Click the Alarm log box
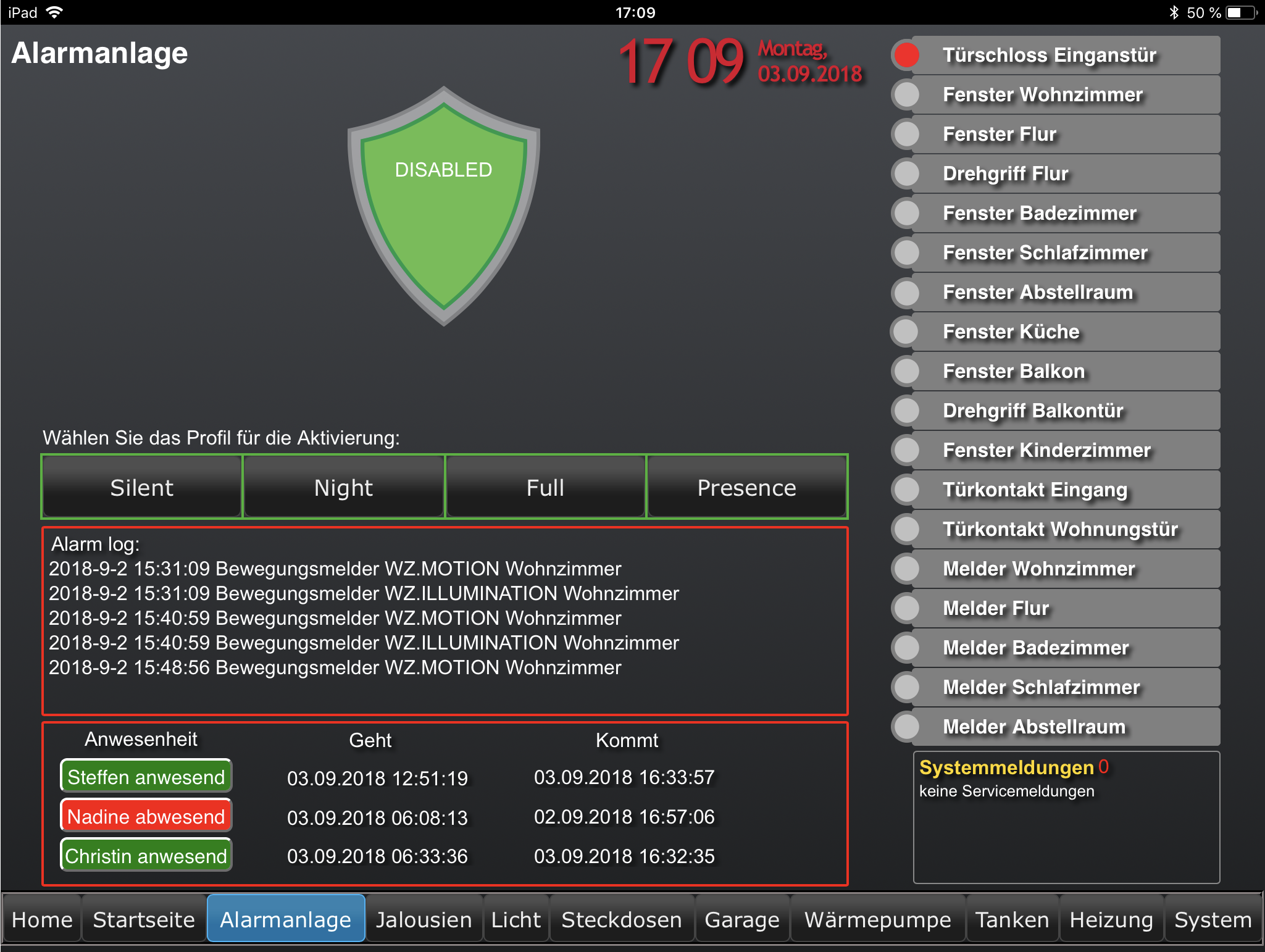 click(x=445, y=620)
